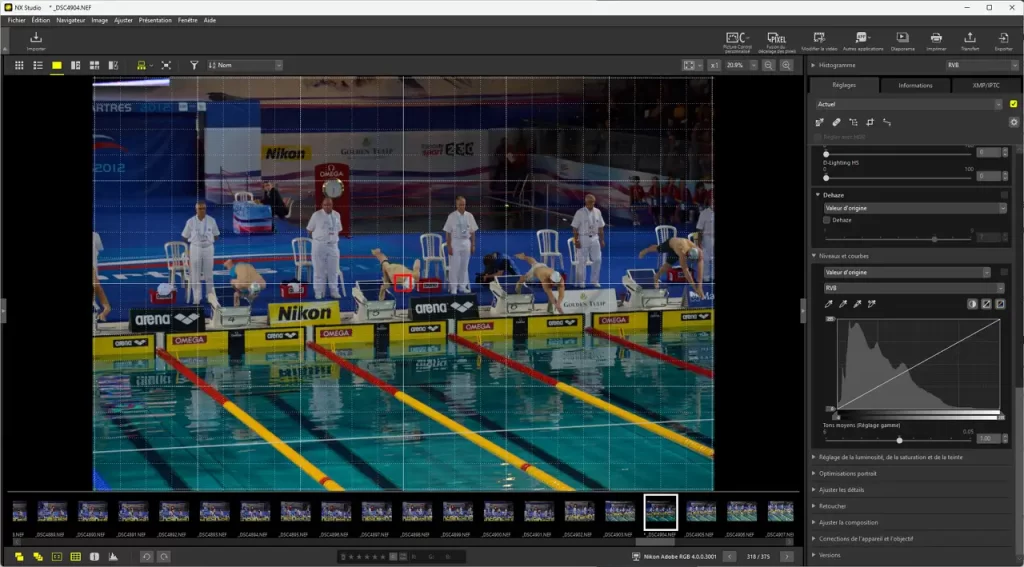1024x567 pixels.
Task: Open the Nom sort dropdown
Action: (x=245, y=65)
